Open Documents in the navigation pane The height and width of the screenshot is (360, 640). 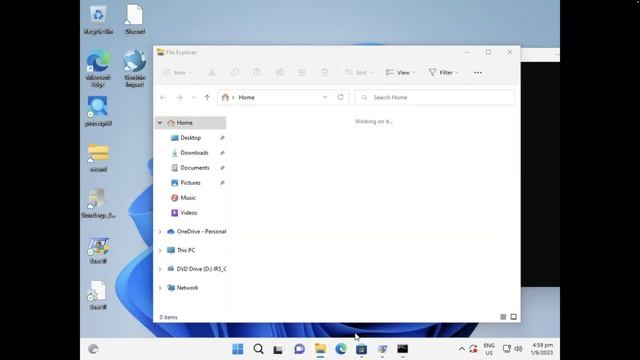click(x=195, y=168)
